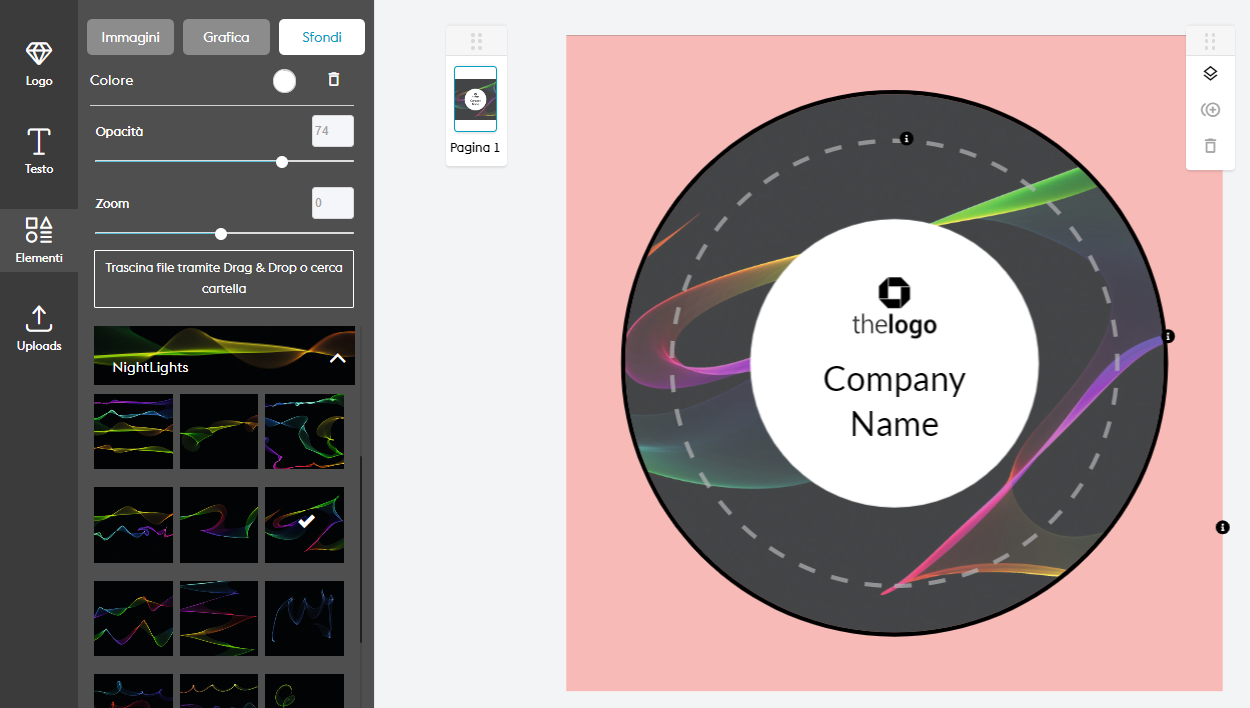The width and height of the screenshot is (1250, 708).
Task: Select the Elementi sidebar section
Action: pos(39,240)
